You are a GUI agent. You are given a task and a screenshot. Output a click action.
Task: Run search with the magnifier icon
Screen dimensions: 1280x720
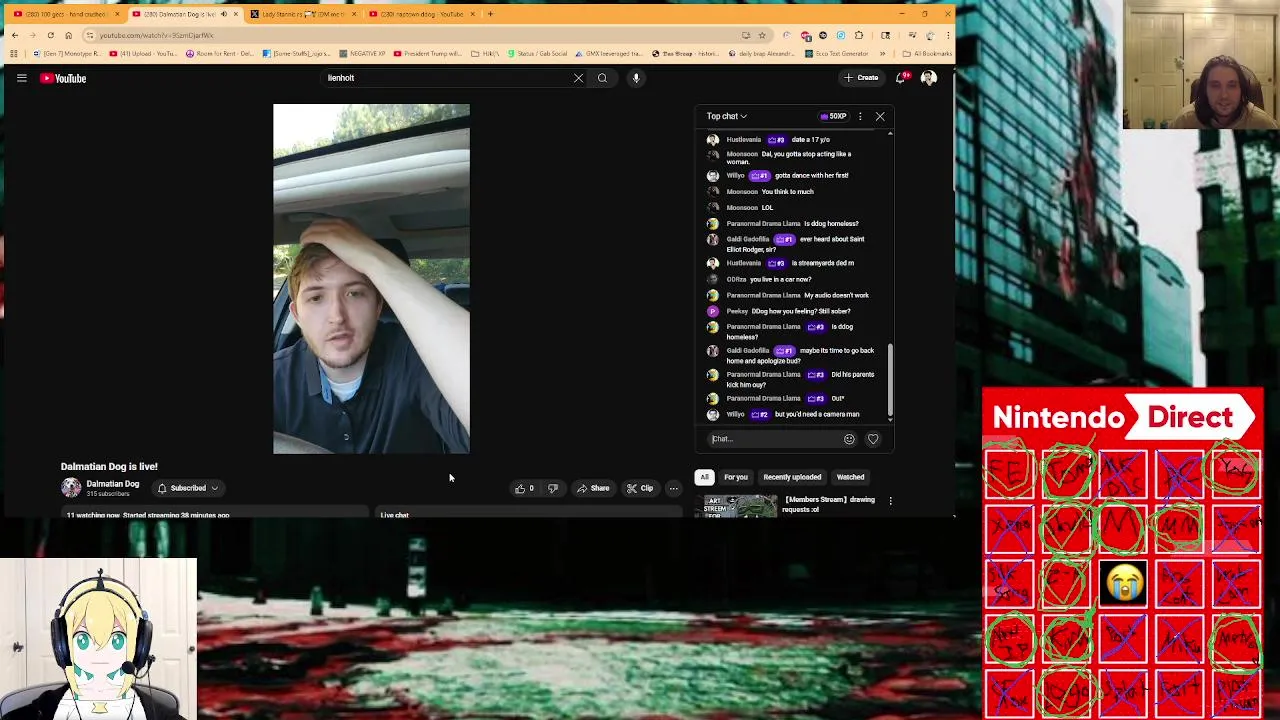[x=602, y=78]
